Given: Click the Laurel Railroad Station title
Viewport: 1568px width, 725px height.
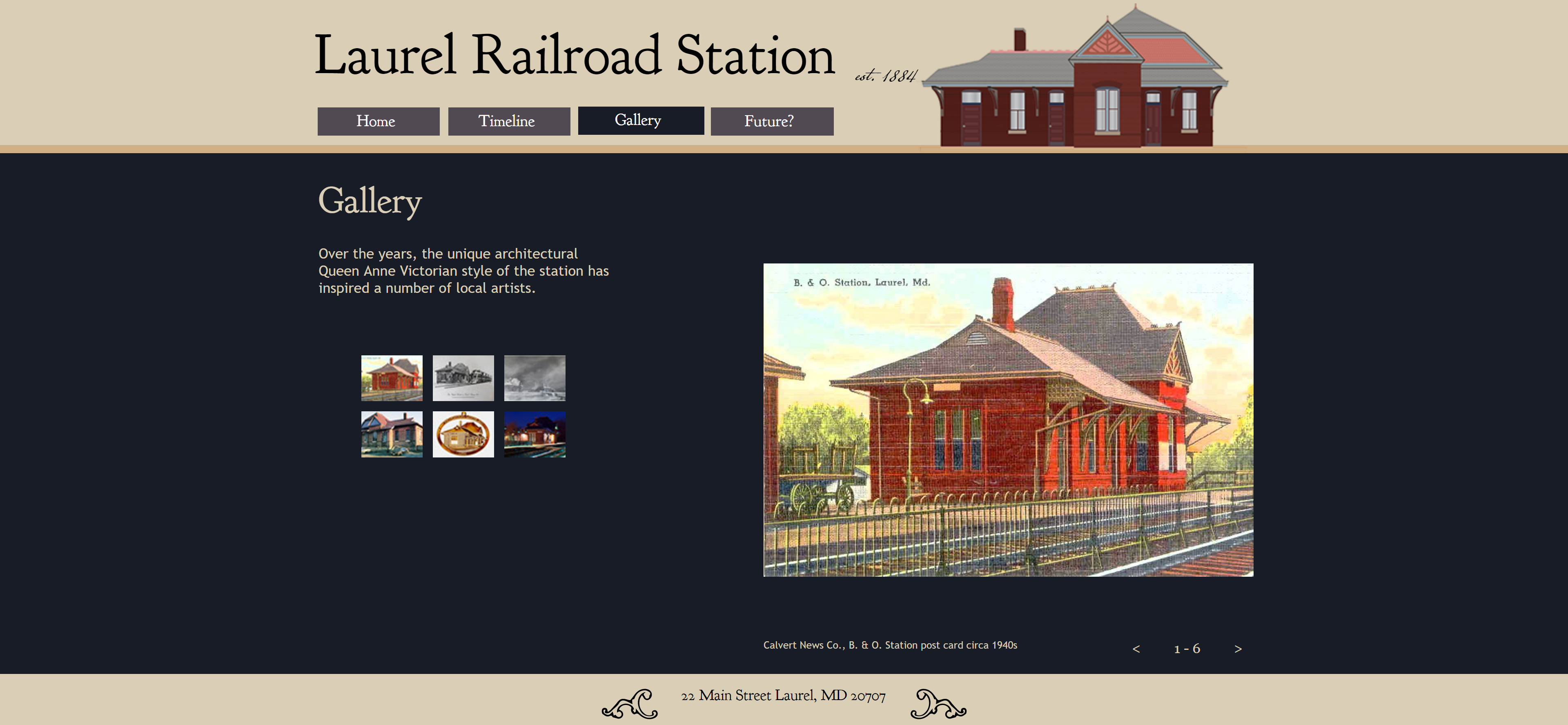Looking at the screenshot, I should point(574,56).
